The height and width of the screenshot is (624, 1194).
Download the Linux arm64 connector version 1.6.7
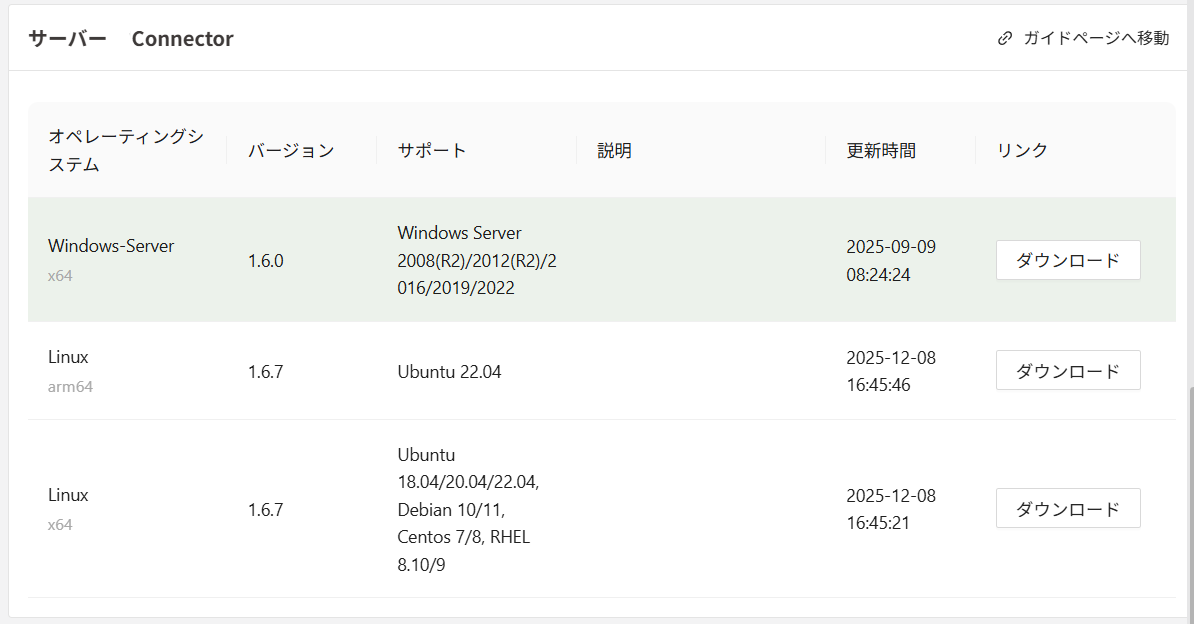1067,370
